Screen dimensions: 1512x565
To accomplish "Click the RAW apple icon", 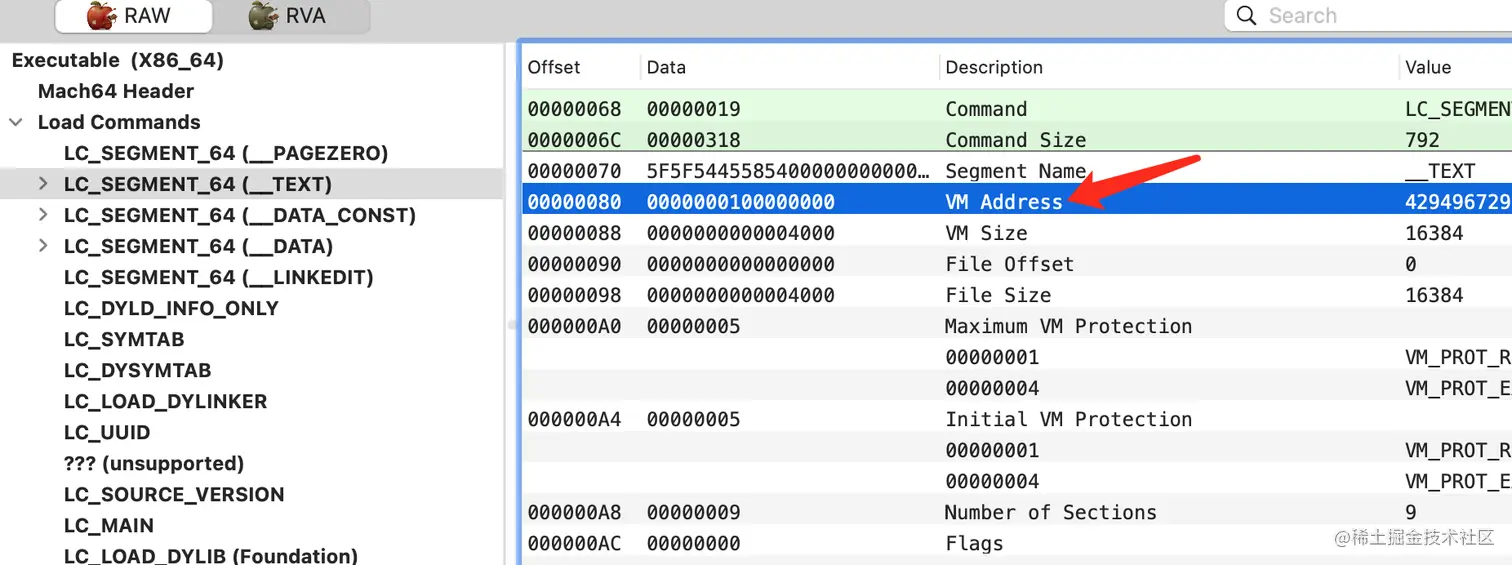I will pos(101,16).
